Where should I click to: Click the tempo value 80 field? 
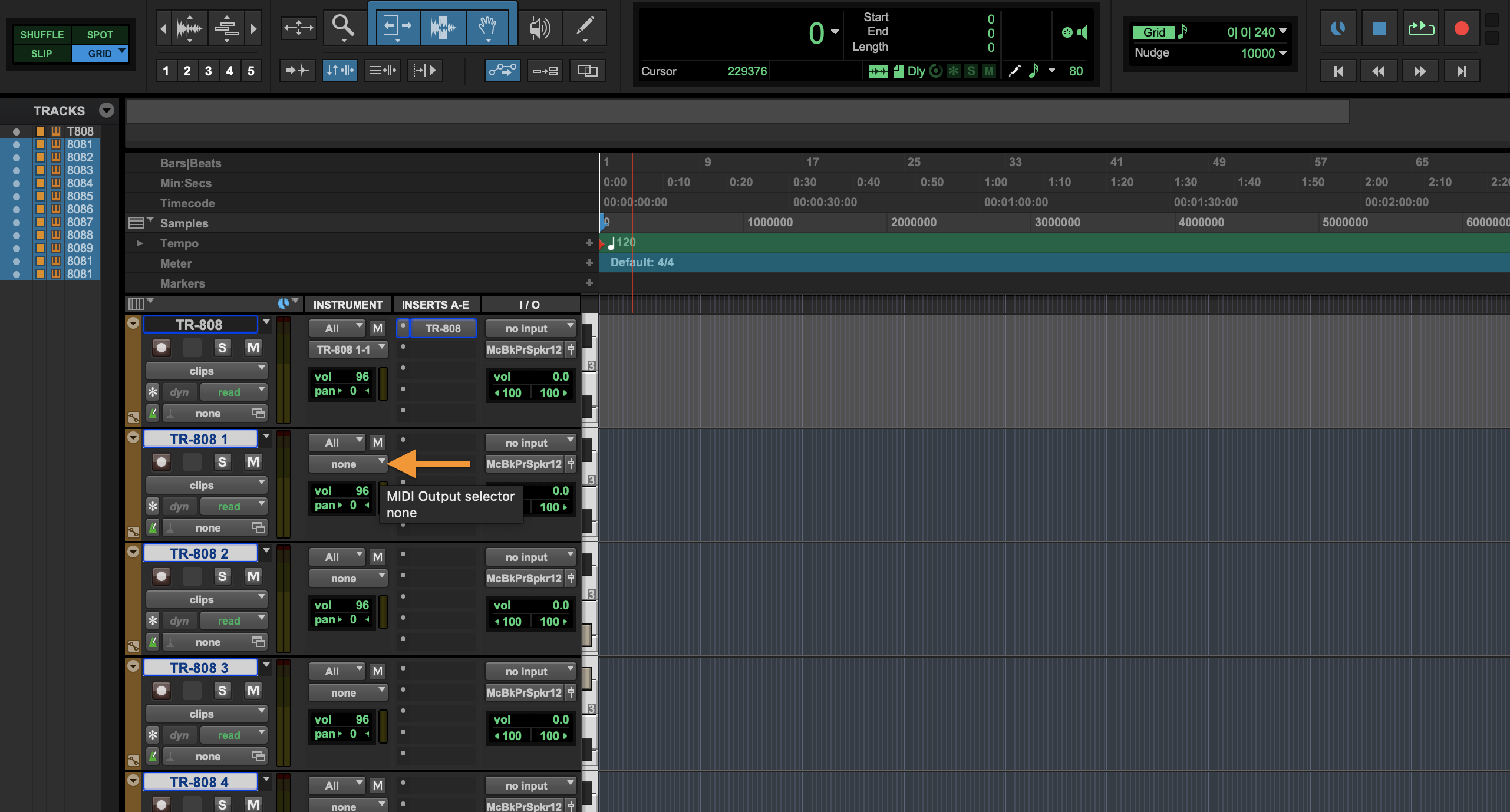(x=1076, y=71)
